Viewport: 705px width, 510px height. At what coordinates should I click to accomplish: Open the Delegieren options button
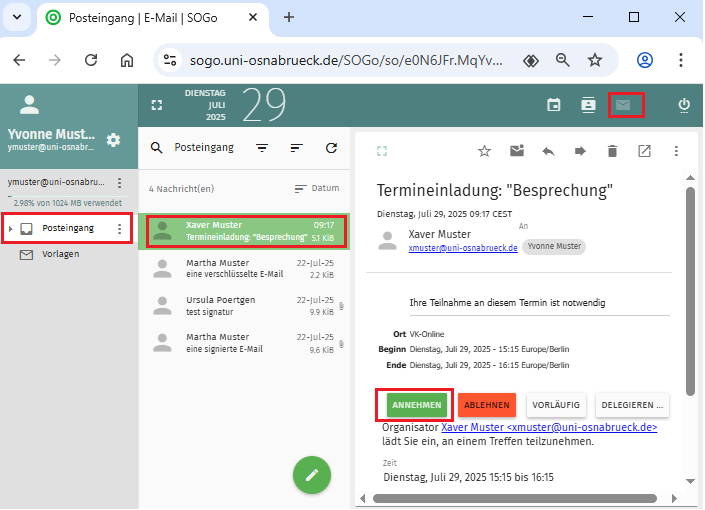point(632,405)
